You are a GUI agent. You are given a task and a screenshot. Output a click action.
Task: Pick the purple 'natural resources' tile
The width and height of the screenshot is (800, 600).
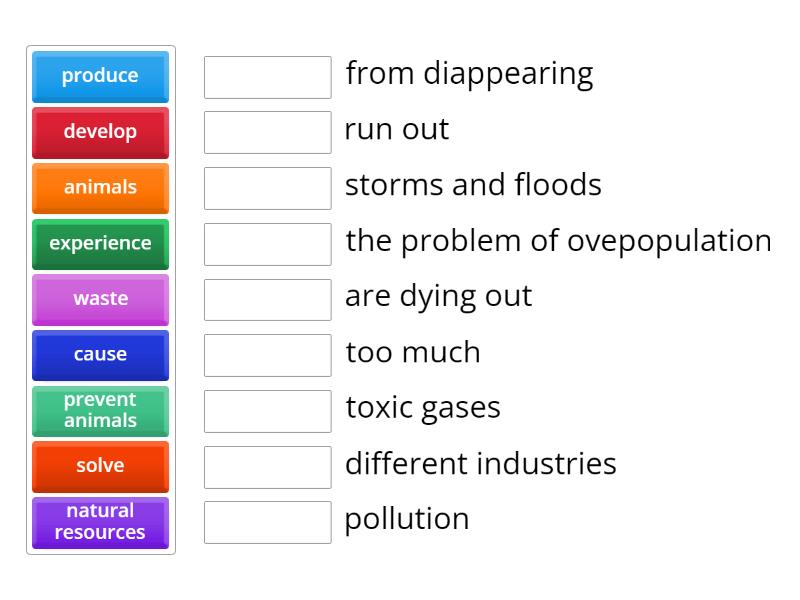(100, 522)
